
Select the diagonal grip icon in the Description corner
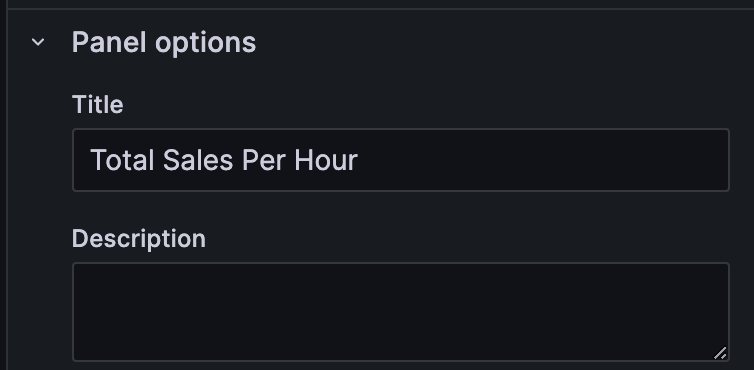click(x=720, y=353)
